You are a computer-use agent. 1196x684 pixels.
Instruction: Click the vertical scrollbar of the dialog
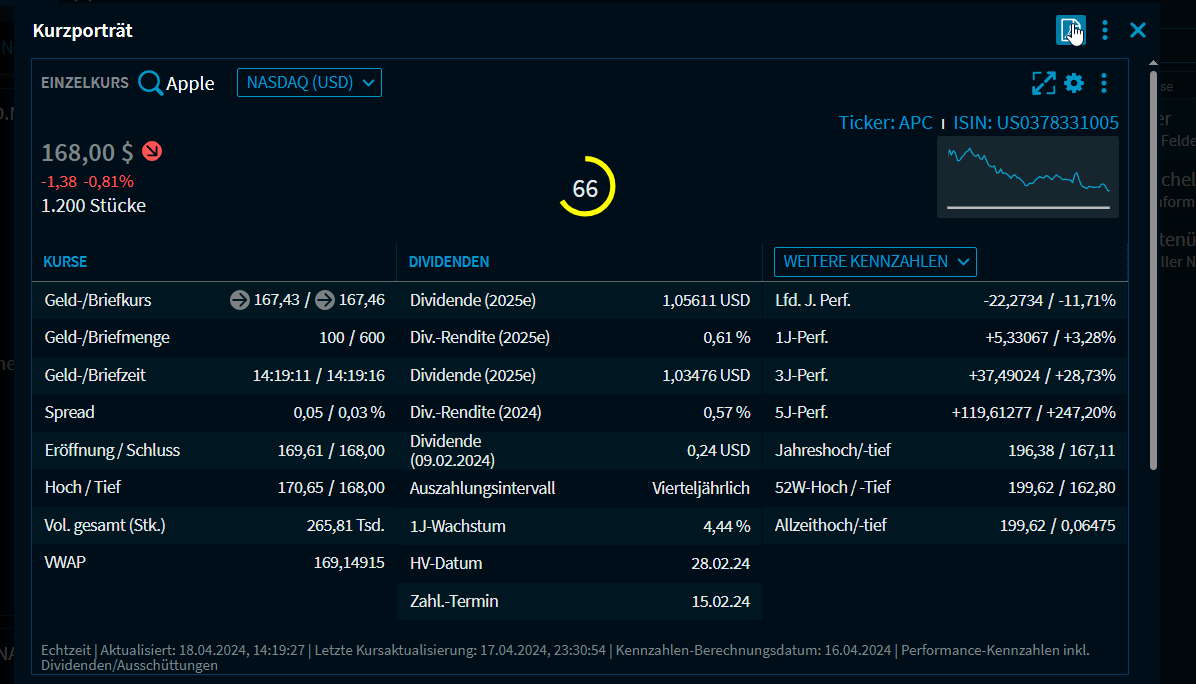coord(1153,270)
